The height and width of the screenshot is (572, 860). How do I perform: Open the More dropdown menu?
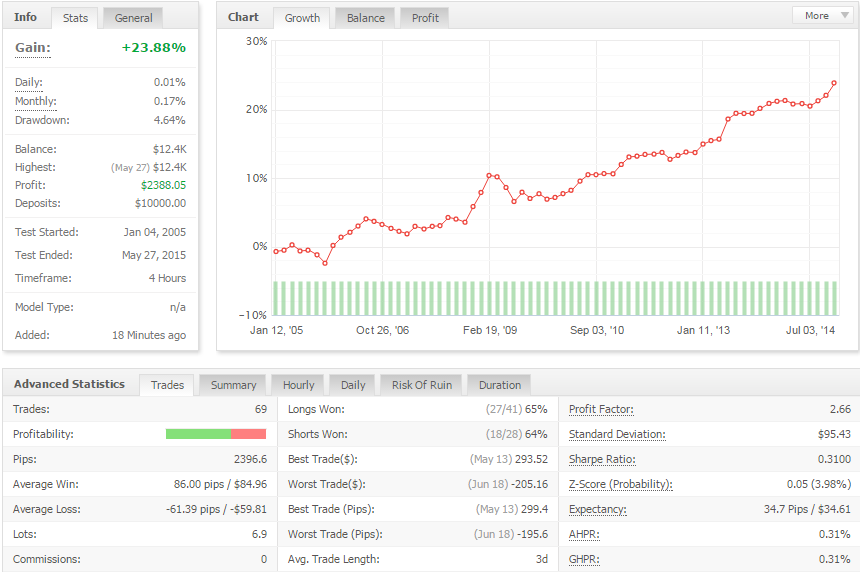822,15
